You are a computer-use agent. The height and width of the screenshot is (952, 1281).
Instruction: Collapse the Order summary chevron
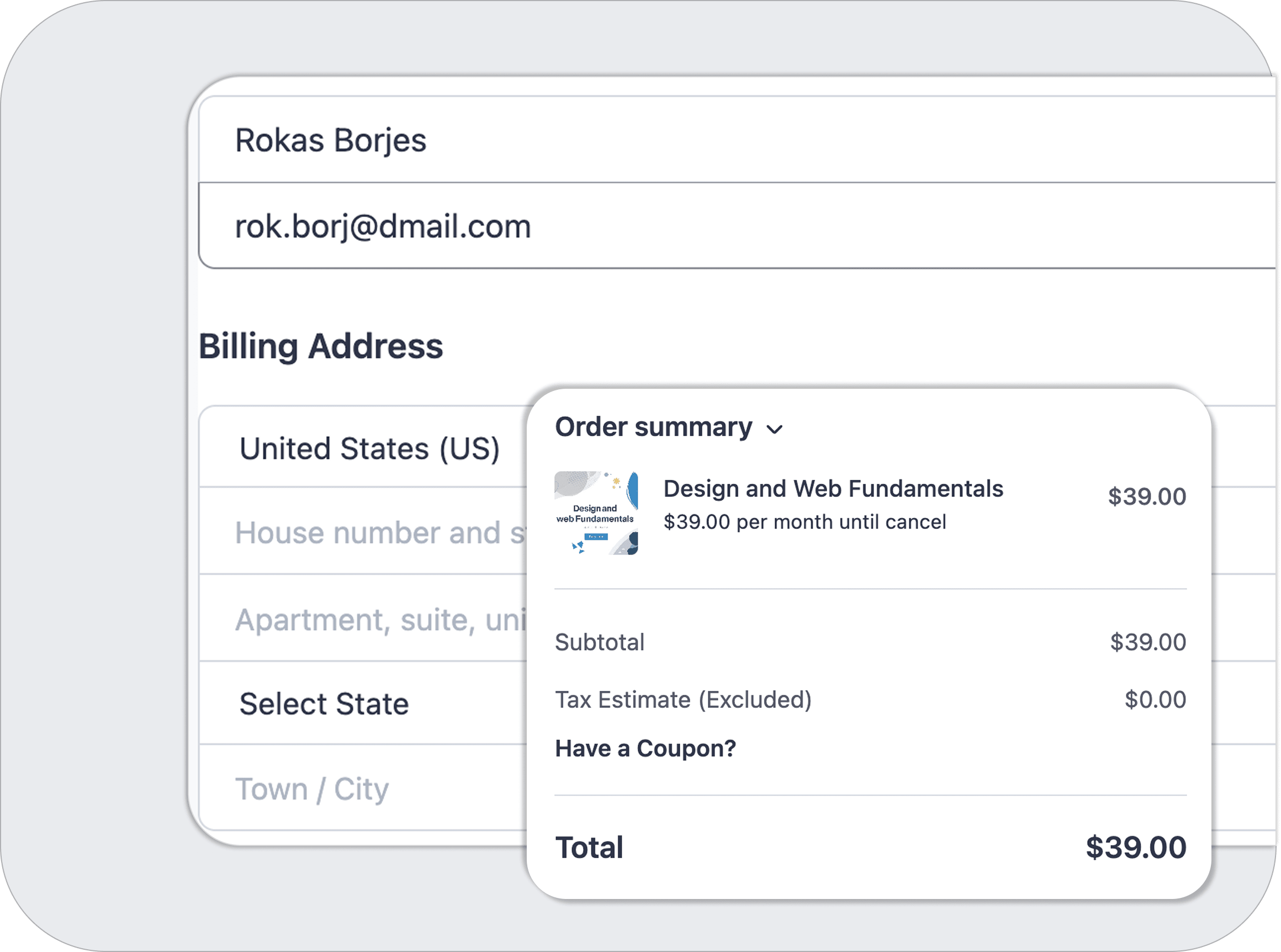(775, 429)
